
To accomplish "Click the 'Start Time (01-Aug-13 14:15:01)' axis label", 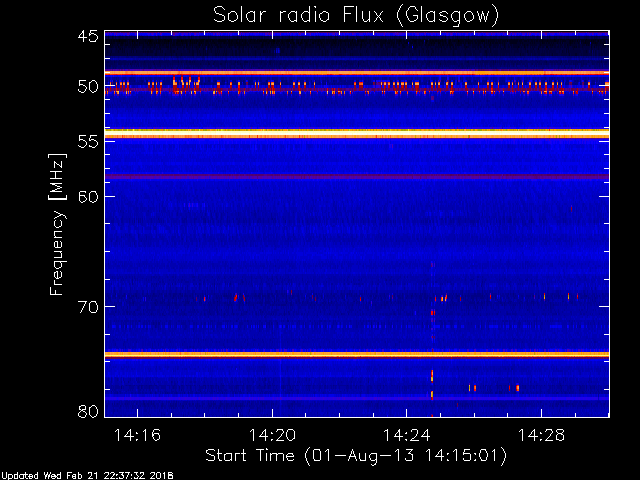I will (356, 456).
